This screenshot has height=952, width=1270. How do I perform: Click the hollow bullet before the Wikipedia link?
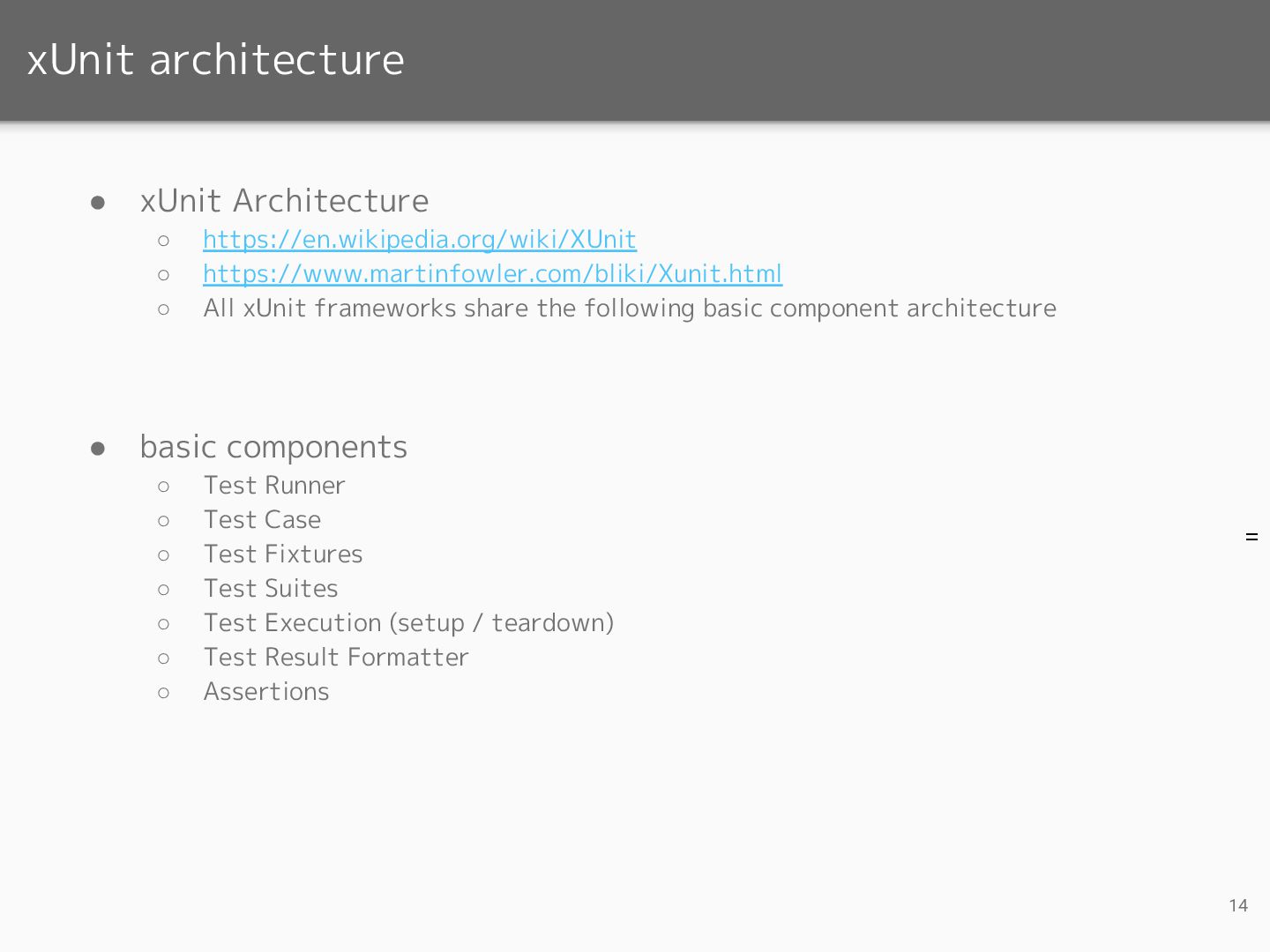tap(164, 241)
